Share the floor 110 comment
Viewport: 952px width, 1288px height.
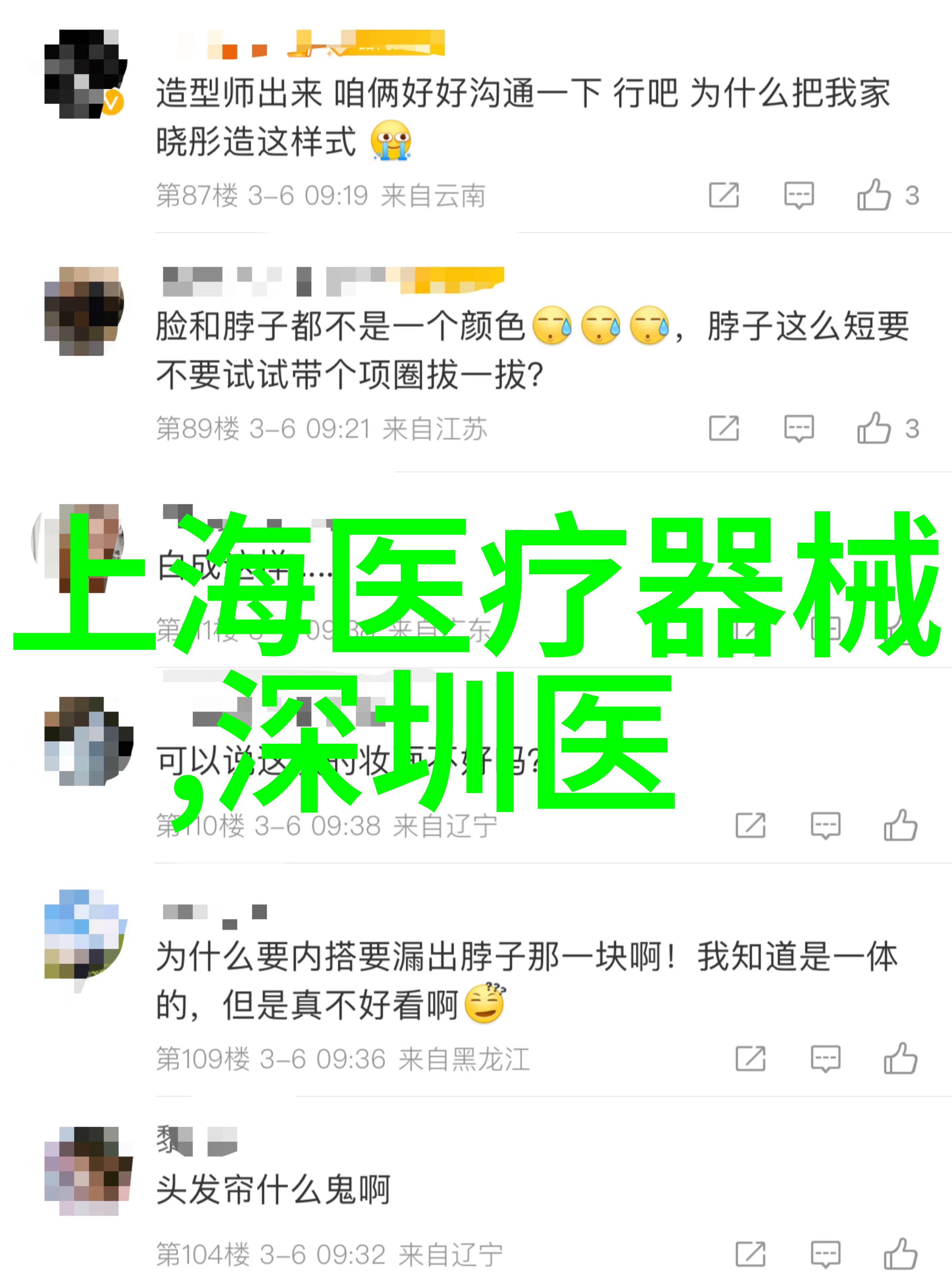click(751, 825)
